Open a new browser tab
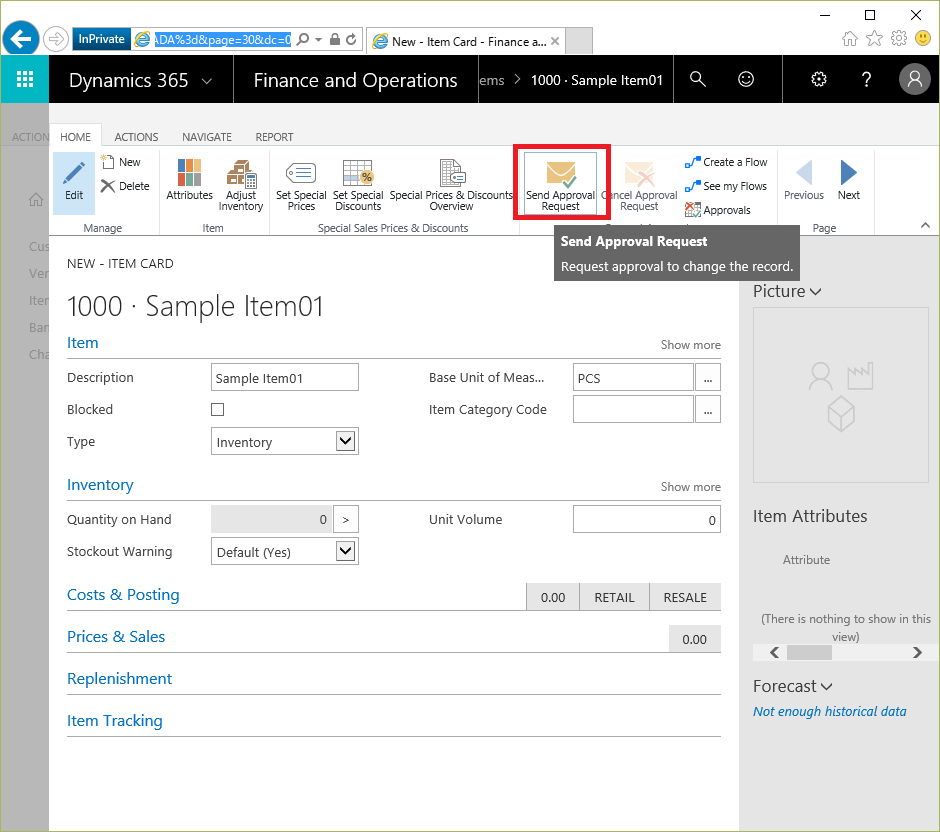Screen dimensions: 940x832 (579, 41)
